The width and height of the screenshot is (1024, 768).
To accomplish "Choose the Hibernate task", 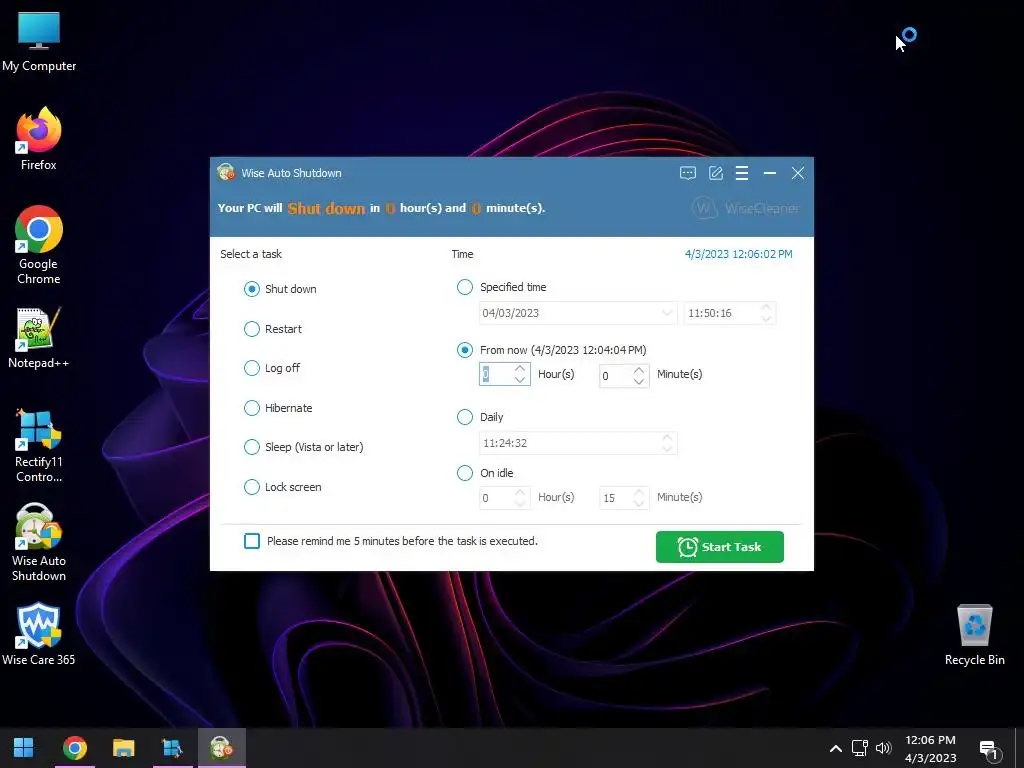I will (278, 408).
